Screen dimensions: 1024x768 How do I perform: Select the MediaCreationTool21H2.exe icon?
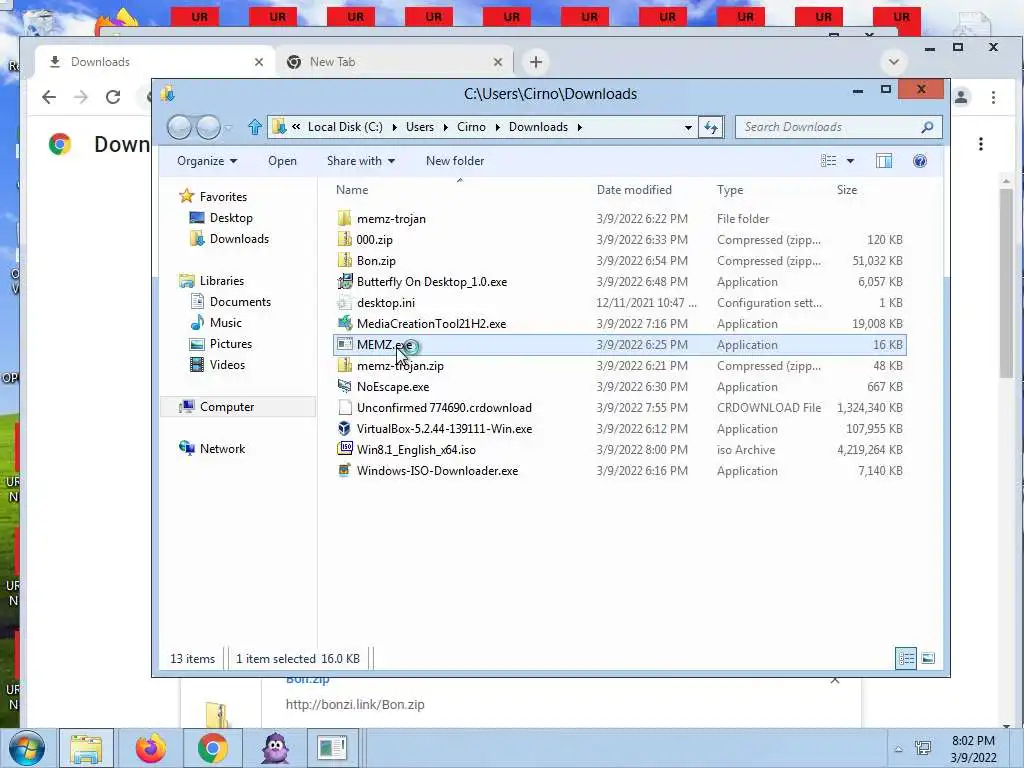[345, 323]
